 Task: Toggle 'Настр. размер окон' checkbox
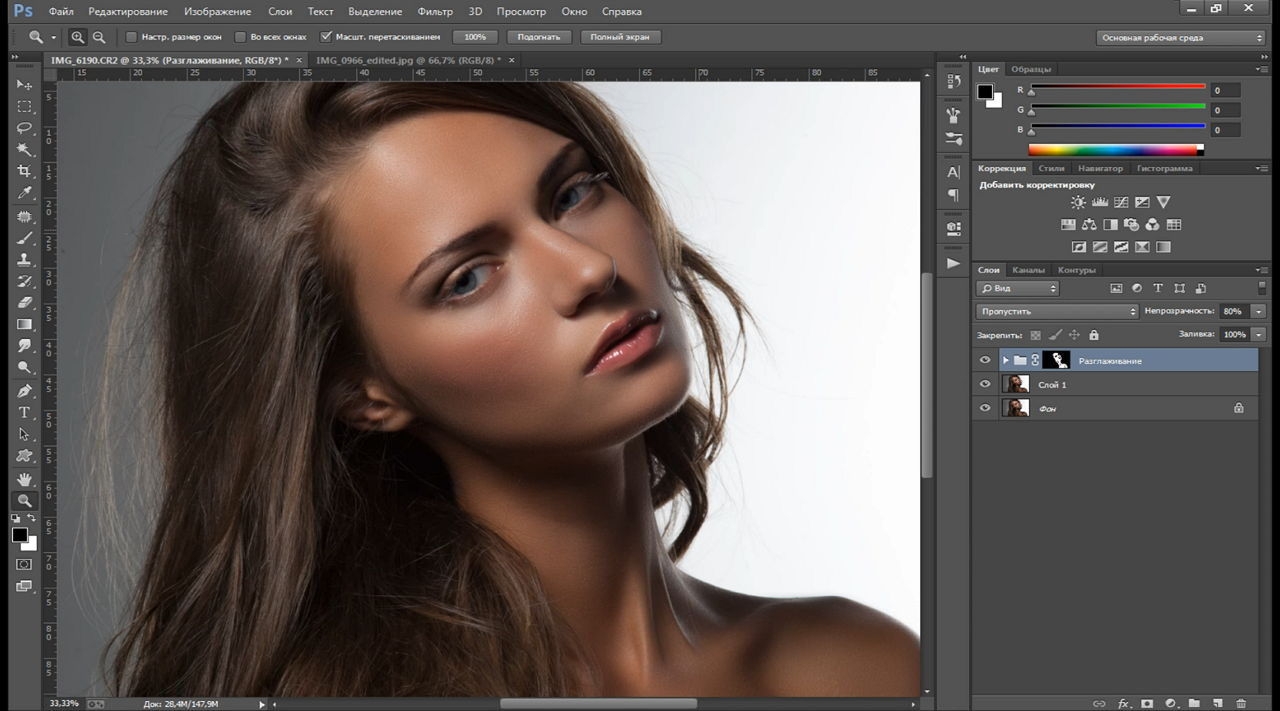pos(131,37)
